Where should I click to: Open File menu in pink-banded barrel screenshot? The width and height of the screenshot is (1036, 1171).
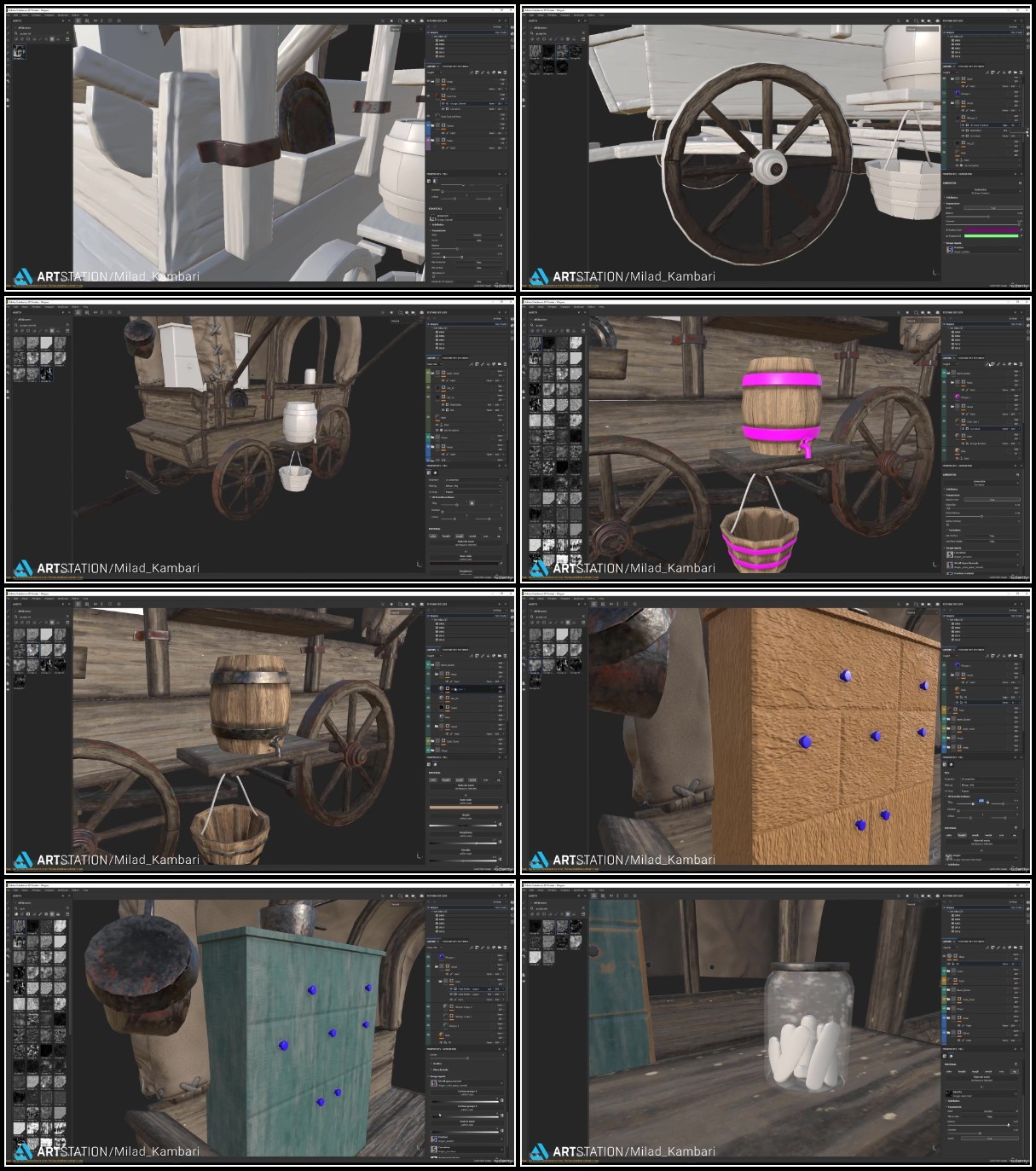[524, 307]
